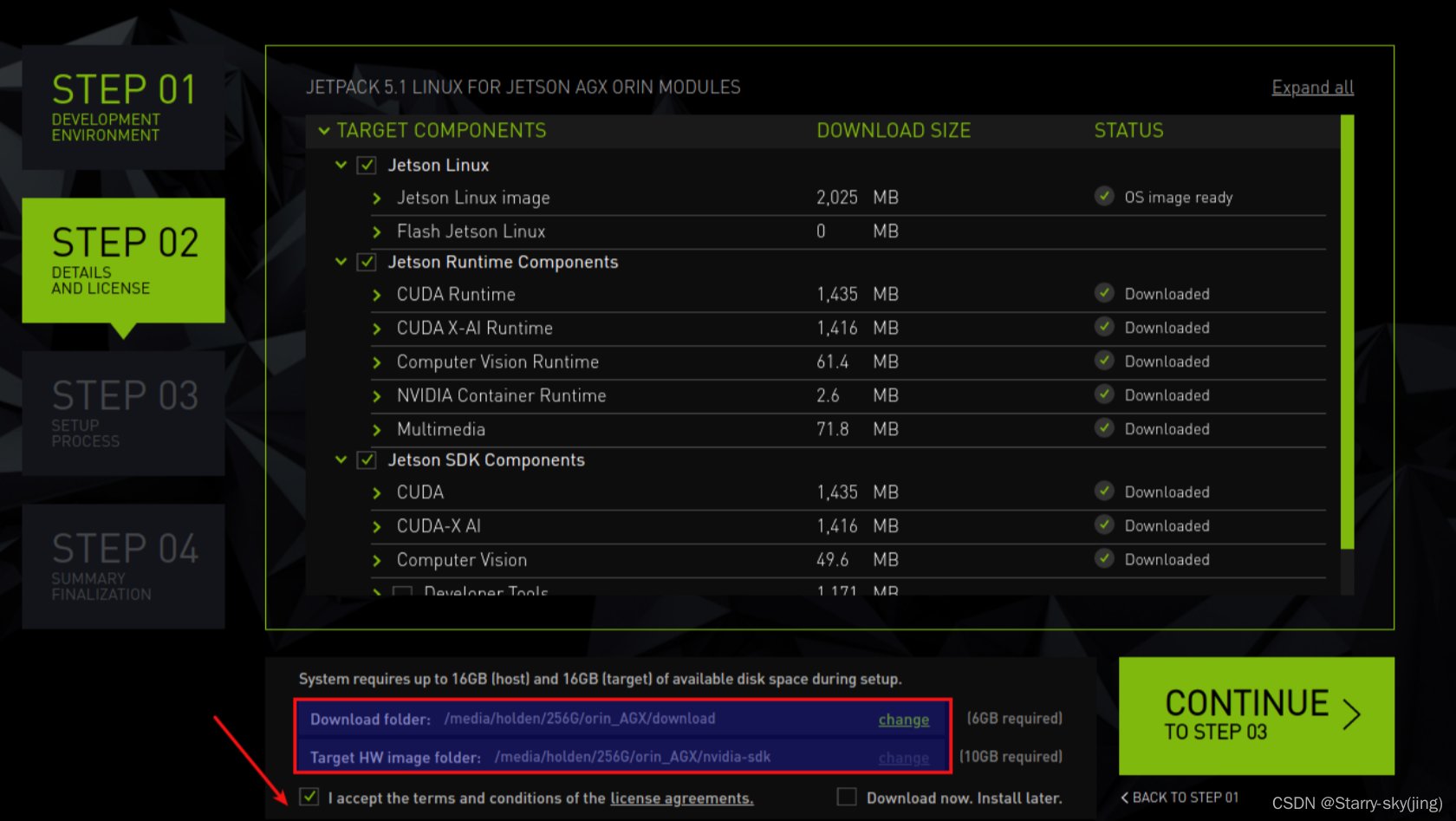Image resolution: width=1456 pixels, height=821 pixels.
Task: Go to Step 01 Development Environment
Action: tap(123, 108)
